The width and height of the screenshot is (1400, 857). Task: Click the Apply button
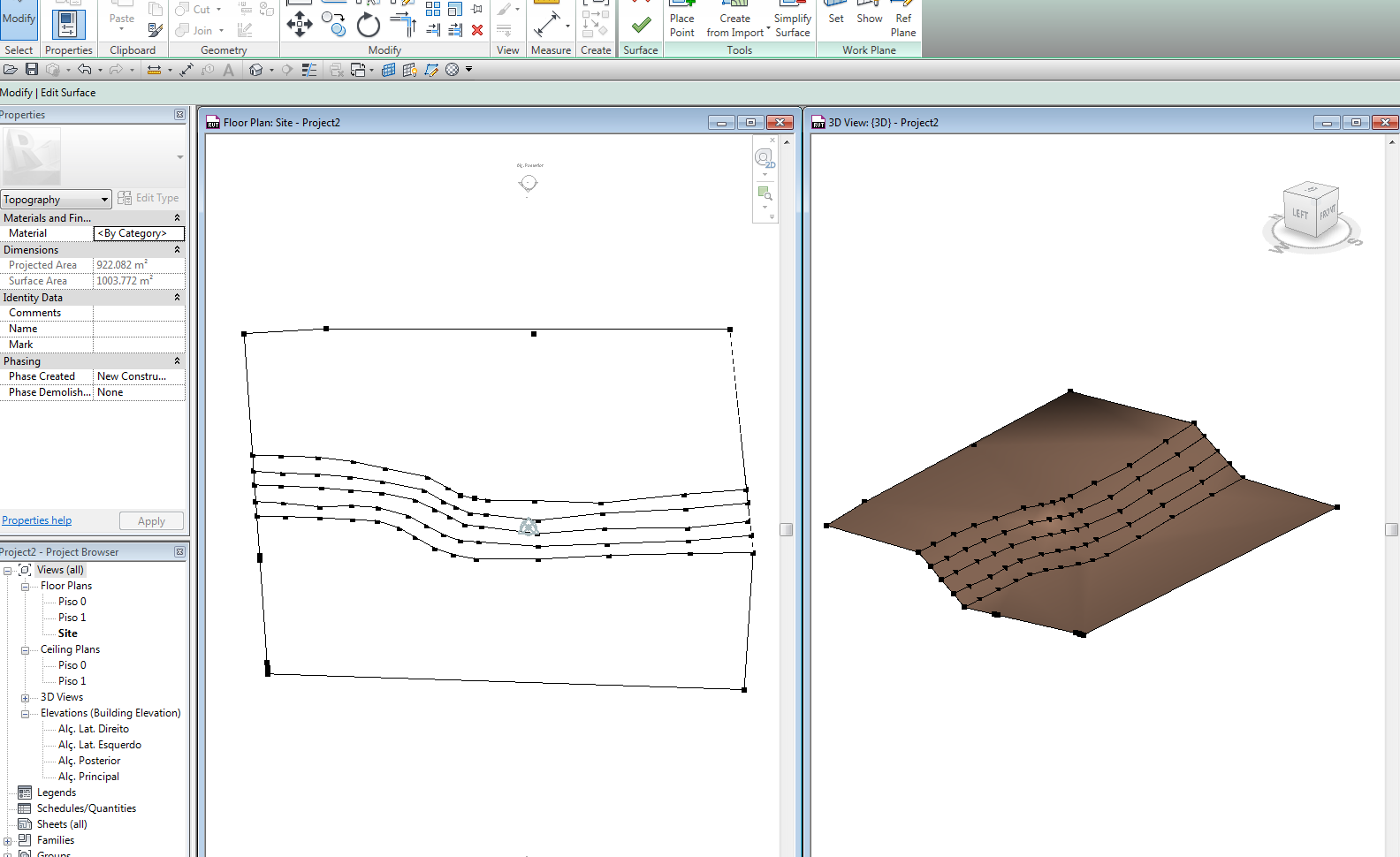click(x=151, y=521)
